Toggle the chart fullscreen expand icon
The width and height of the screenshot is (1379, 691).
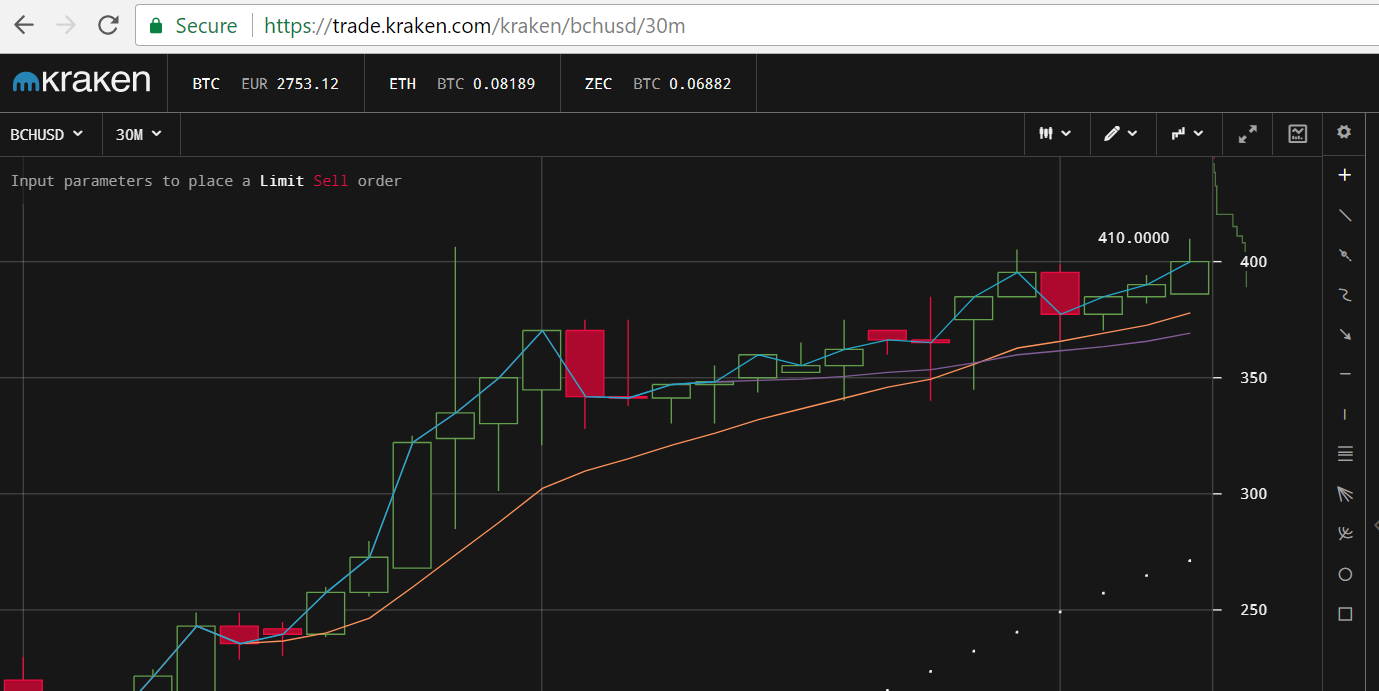pyautogui.click(x=1248, y=134)
